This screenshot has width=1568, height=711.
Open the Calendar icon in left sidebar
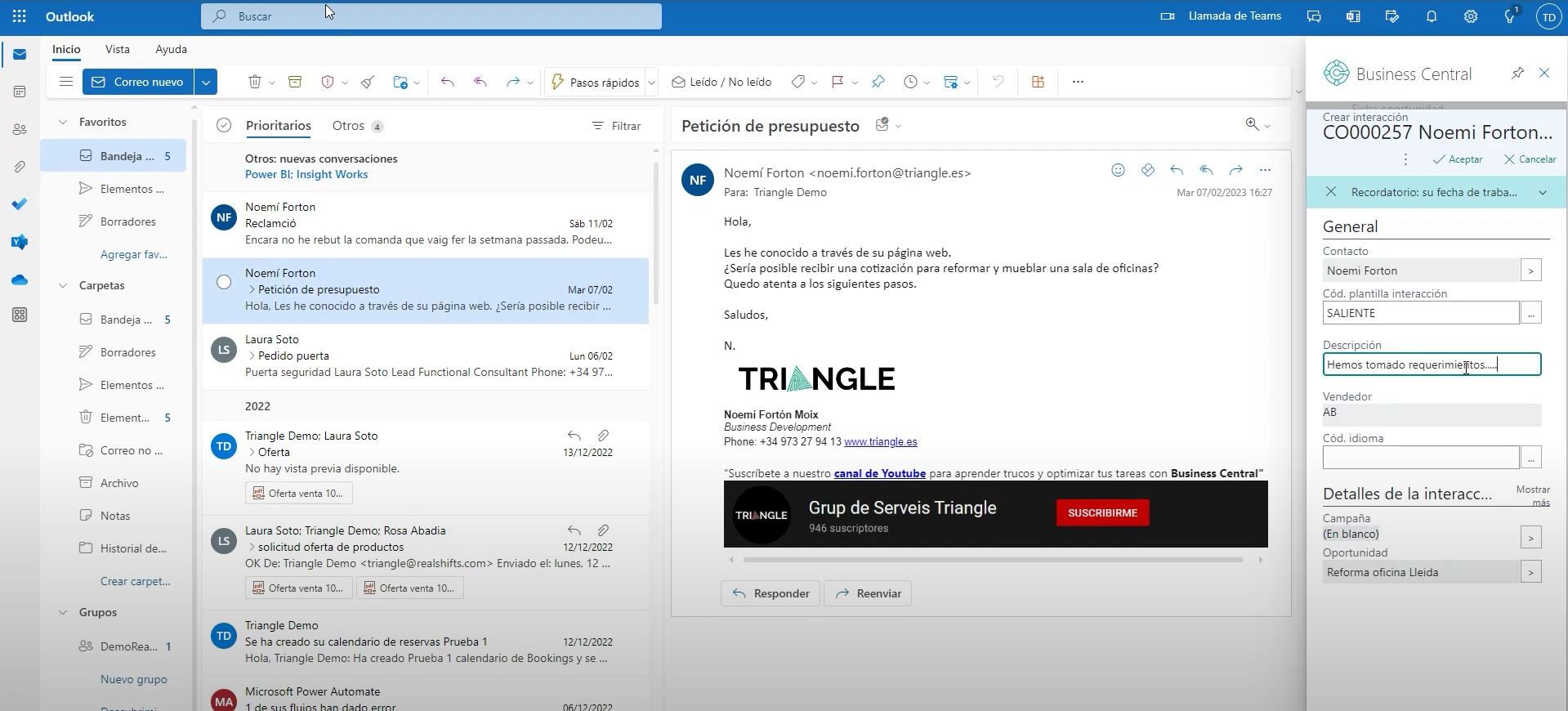(20, 92)
